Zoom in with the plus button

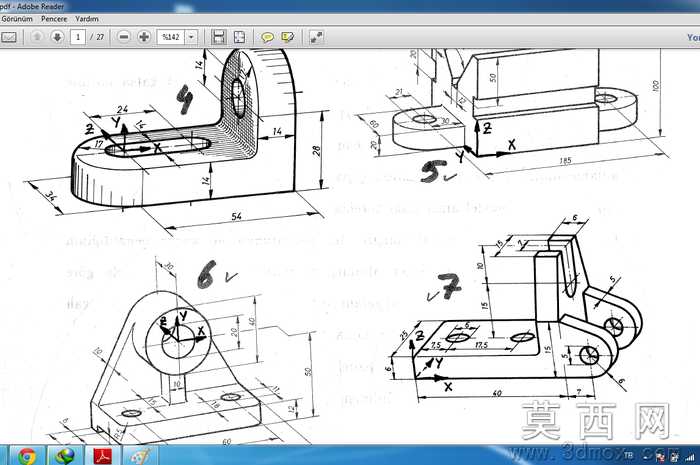(x=144, y=37)
